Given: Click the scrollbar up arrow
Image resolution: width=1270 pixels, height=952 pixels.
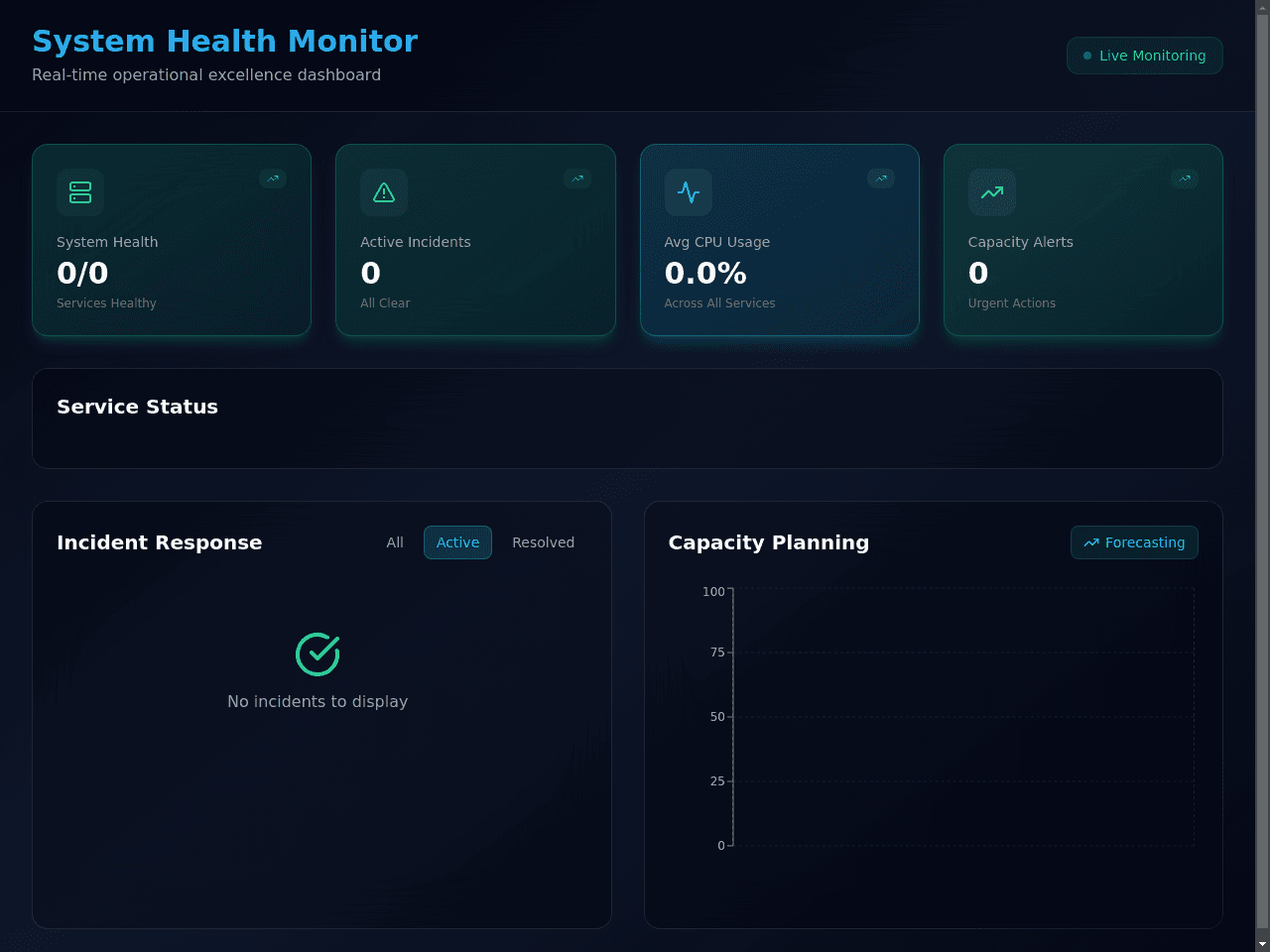Looking at the screenshot, I should (1262, 8).
